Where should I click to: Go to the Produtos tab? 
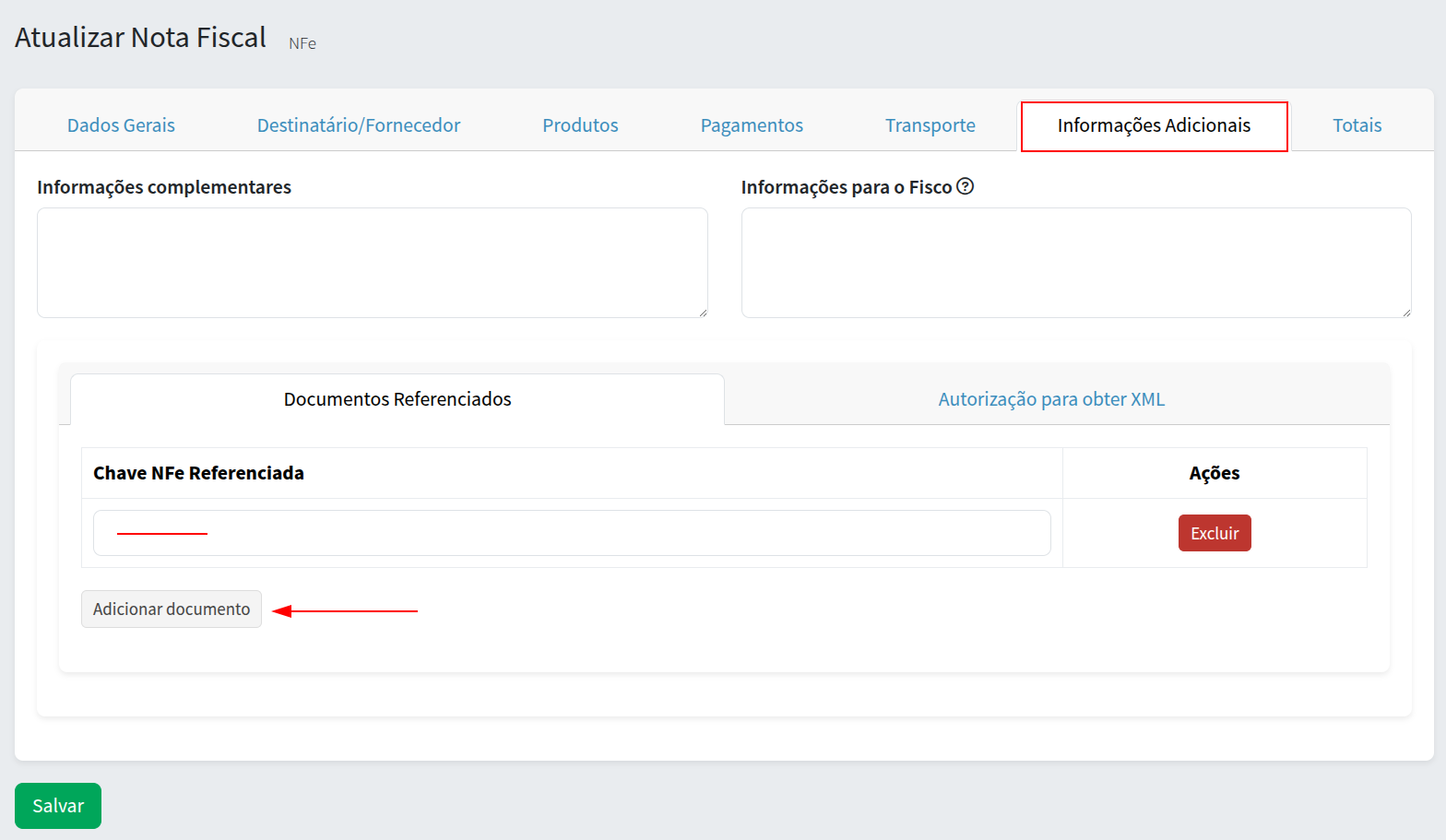[x=580, y=125]
